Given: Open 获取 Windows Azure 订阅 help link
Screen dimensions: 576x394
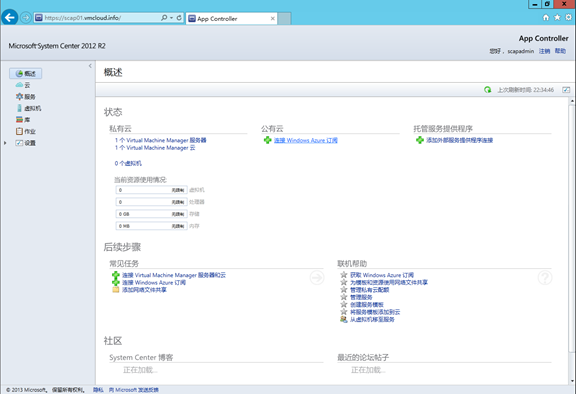Looking at the screenshot, I should (x=382, y=275).
